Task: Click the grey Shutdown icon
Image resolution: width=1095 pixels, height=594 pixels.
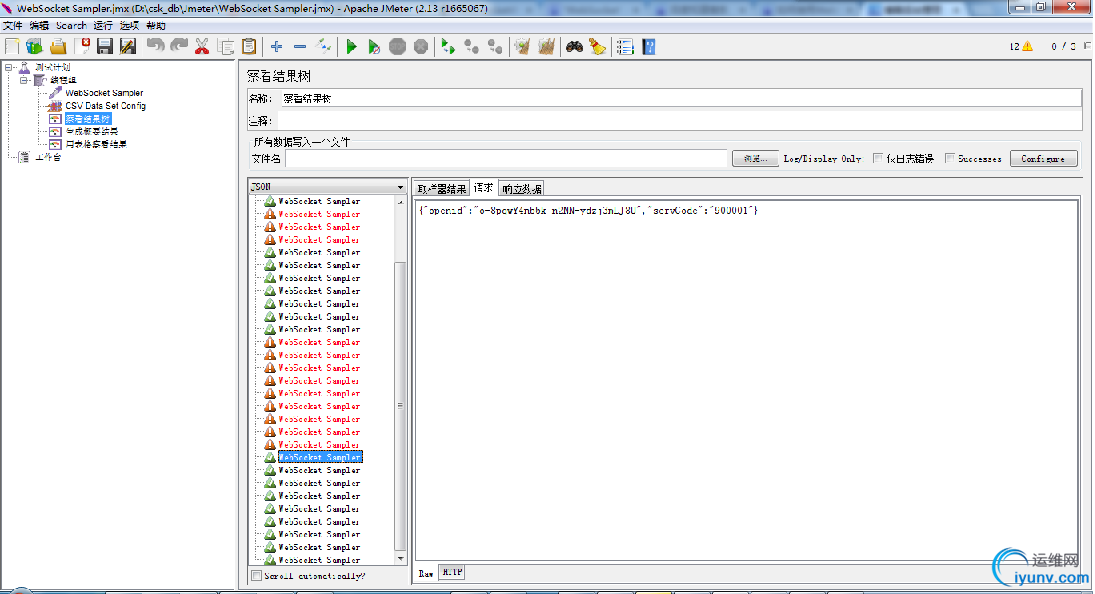Action: 421,47
